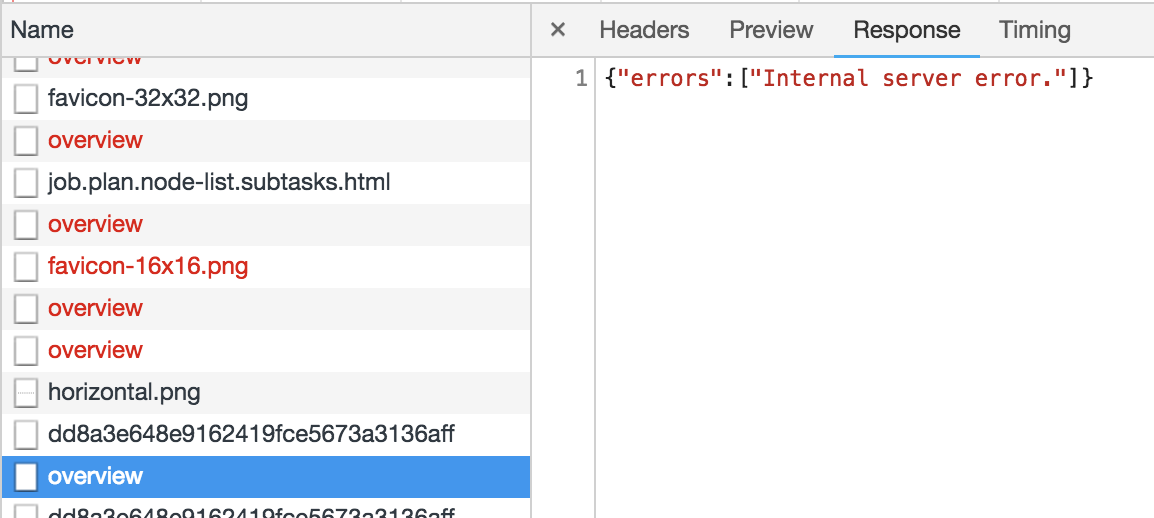Screen dimensions: 1154x518
Task: Click file icon beside favicon-16x16.png
Action: pyautogui.click(x=26, y=267)
